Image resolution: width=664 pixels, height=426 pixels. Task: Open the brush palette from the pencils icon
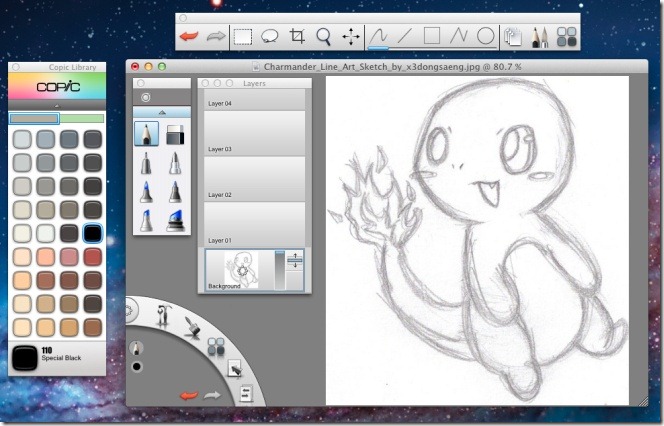tap(540, 37)
